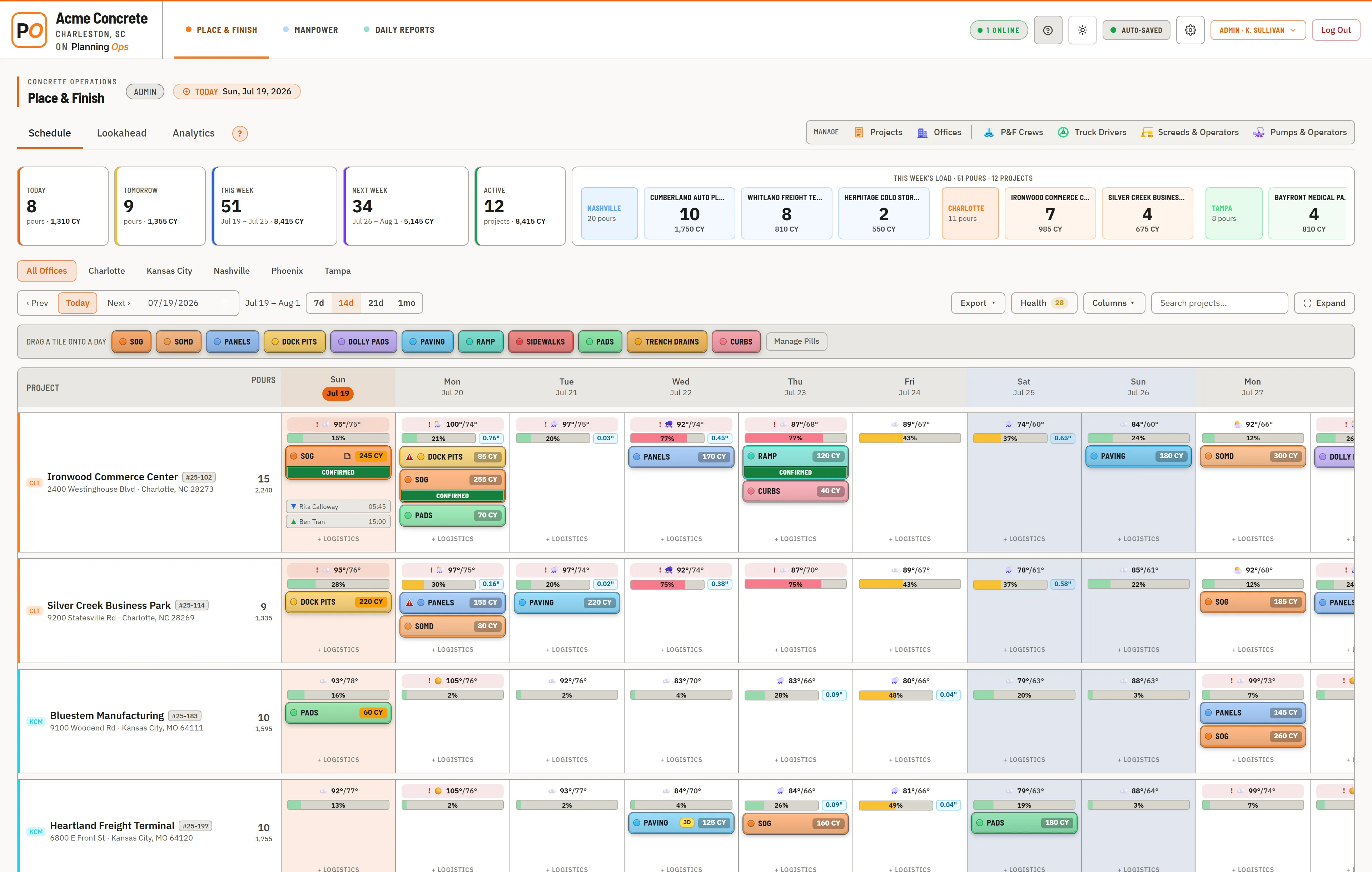Click the warning triangle on Dock Pits 85 CY
Viewport: 1372px width, 872px height.
[x=409, y=457]
